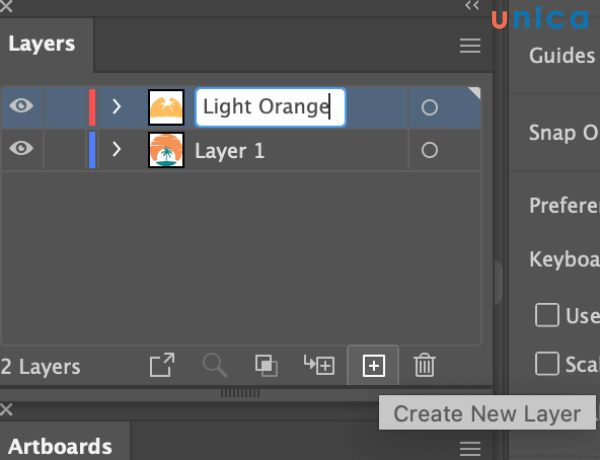The image size is (600, 460).
Task: Click the Locate Object magnifier icon
Action: click(215, 366)
